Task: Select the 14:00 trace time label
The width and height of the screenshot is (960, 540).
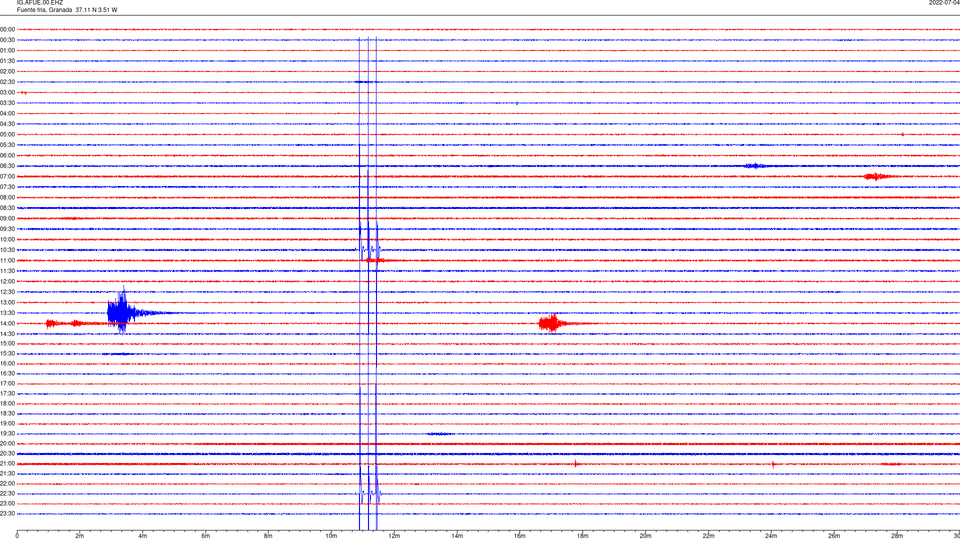Action: (x=7, y=323)
